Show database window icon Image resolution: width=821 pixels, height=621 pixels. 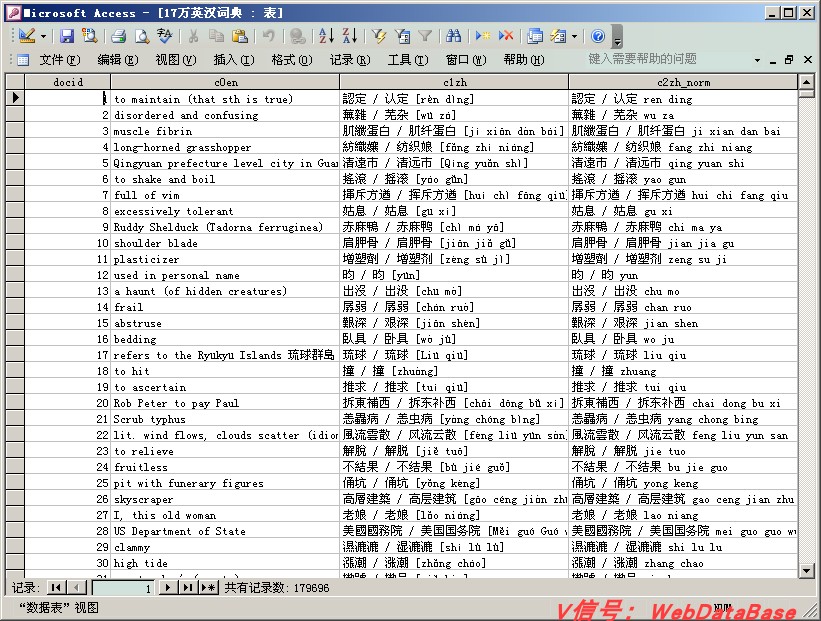click(x=535, y=36)
